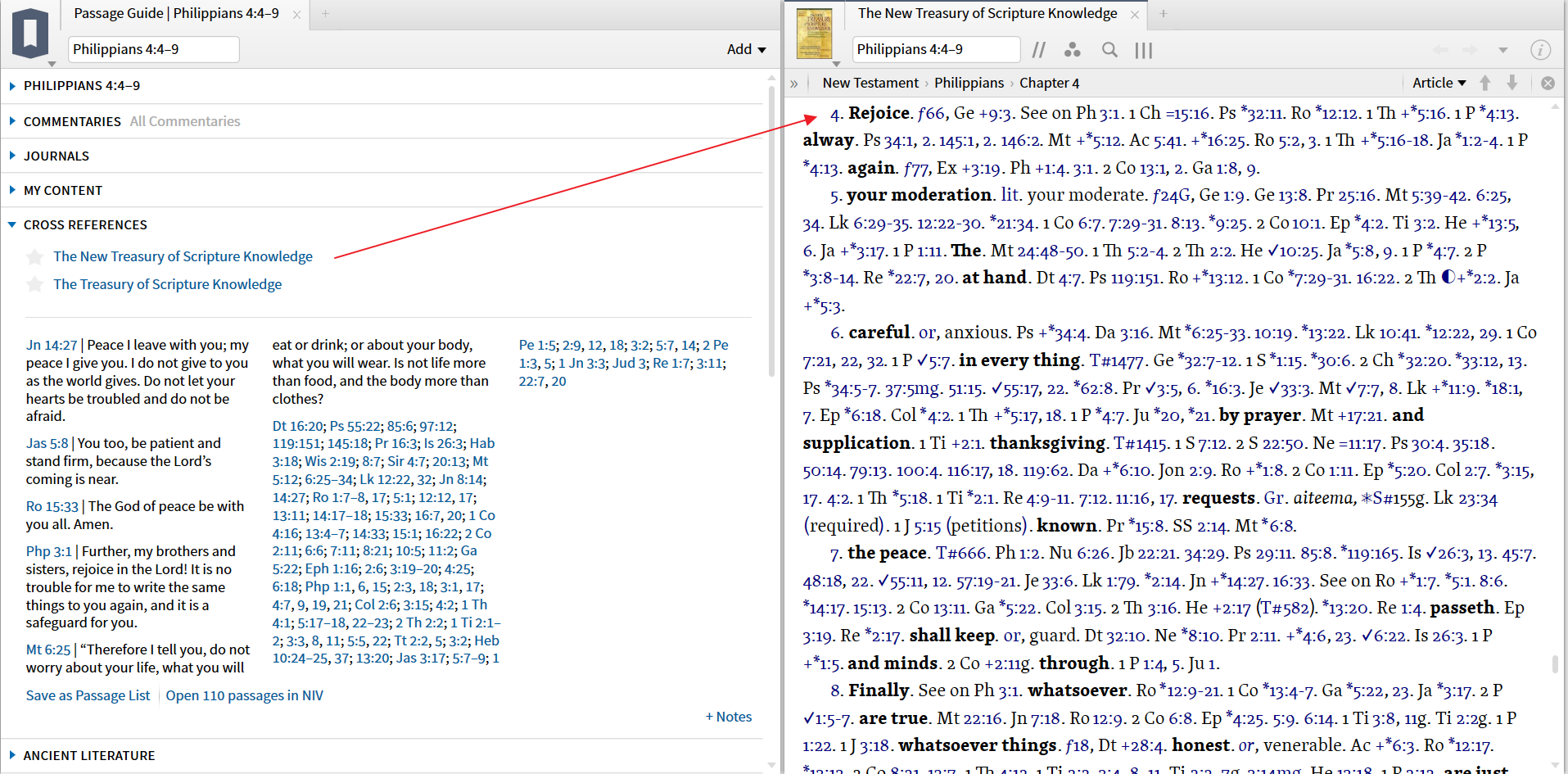Add notes with + Notes link
Viewport: 1568px width, 774px height.
[x=729, y=717]
